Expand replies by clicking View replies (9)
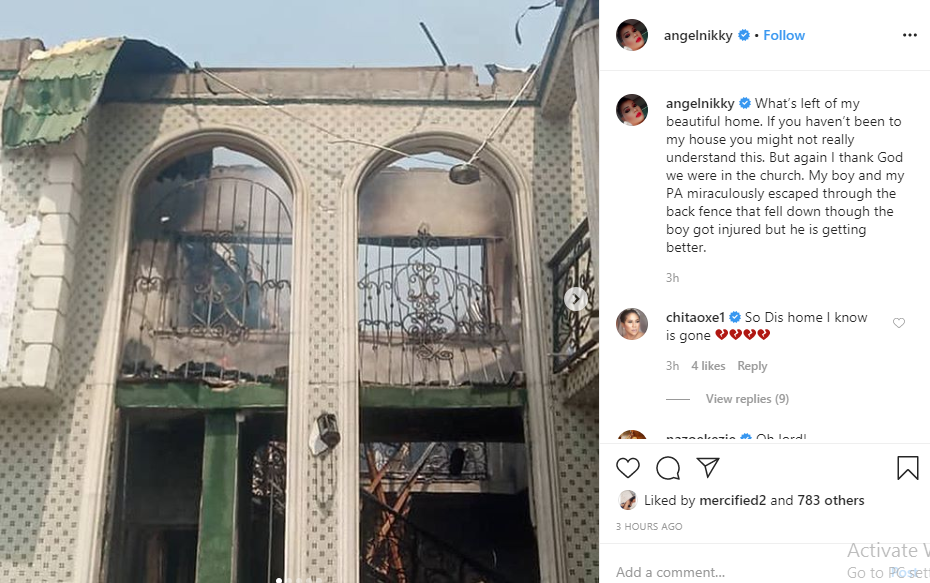 click(x=746, y=398)
